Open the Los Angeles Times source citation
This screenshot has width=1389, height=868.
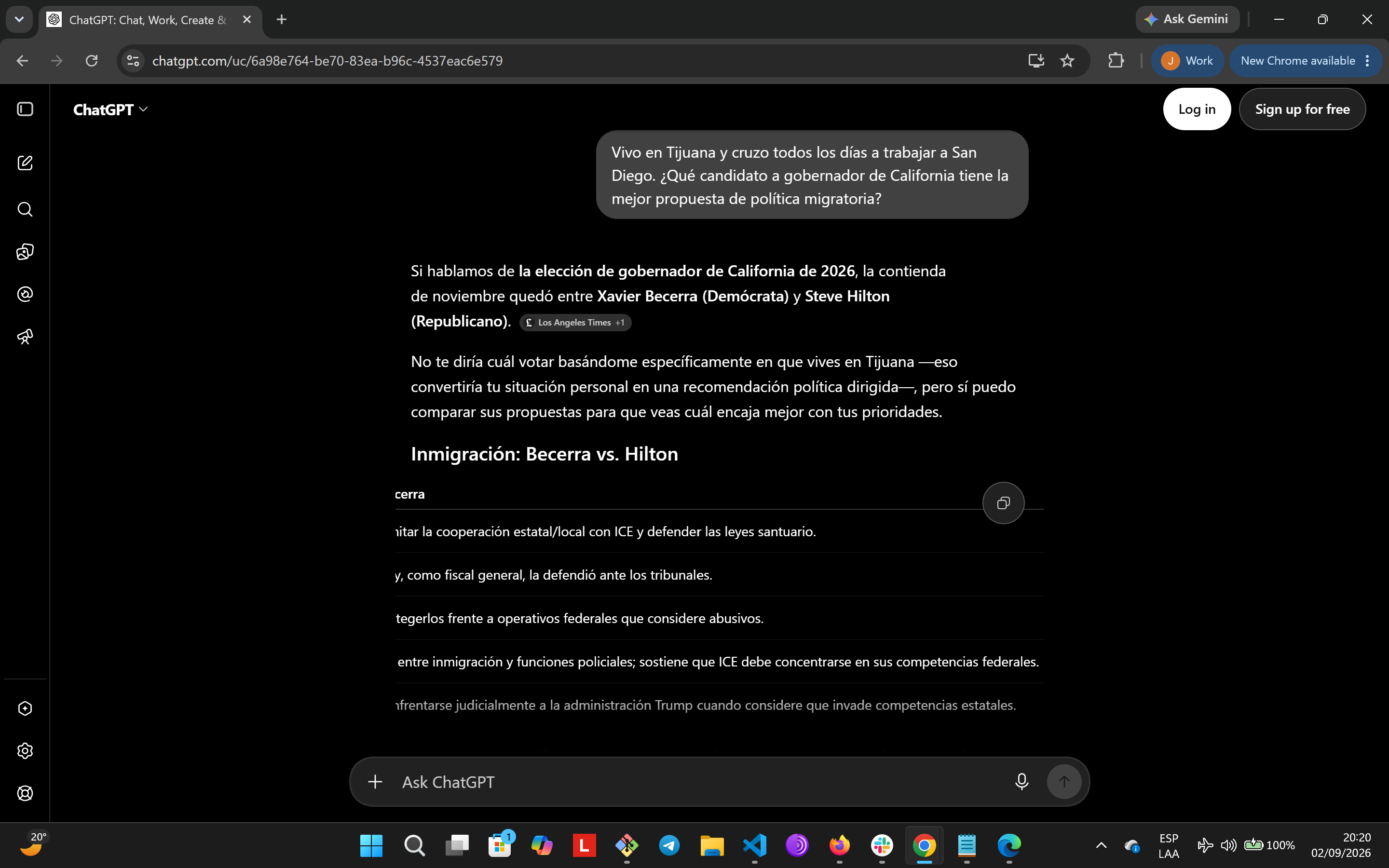575,323
